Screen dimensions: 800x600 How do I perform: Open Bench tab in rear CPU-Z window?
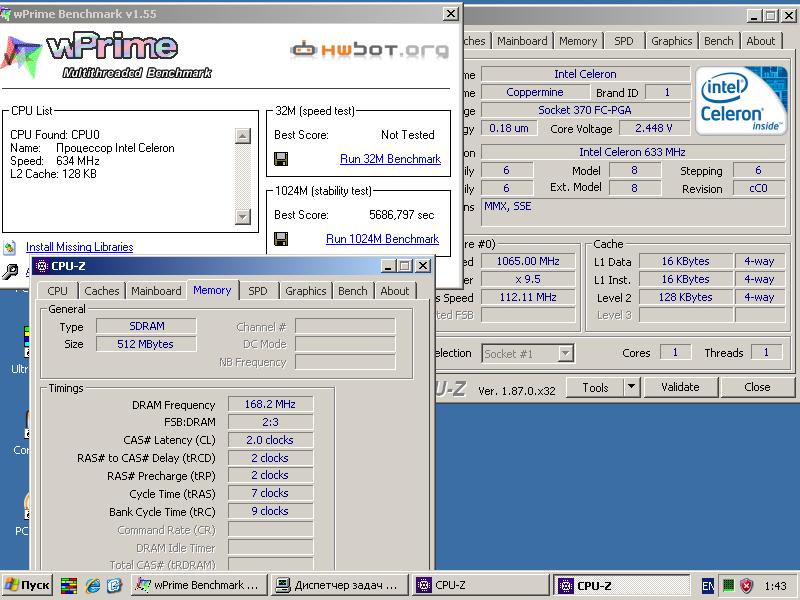[718, 41]
